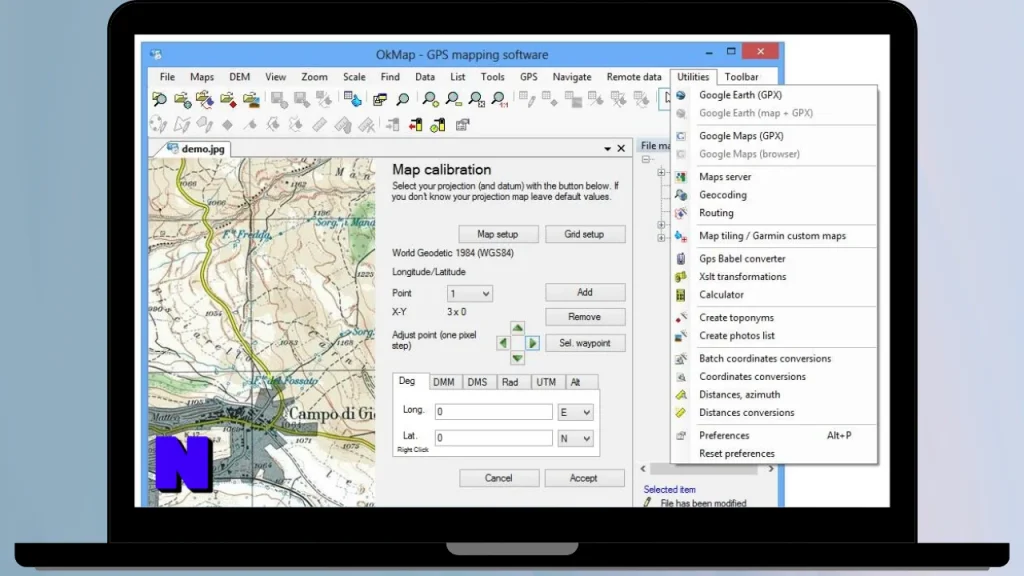Move calibration point down with green arrow
Image resolution: width=1024 pixels, height=576 pixels.
point(517,358)
